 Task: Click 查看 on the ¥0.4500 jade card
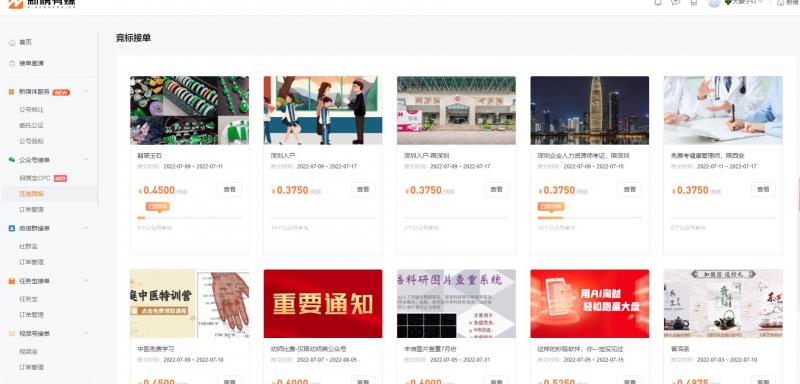[x=230, y=189]
